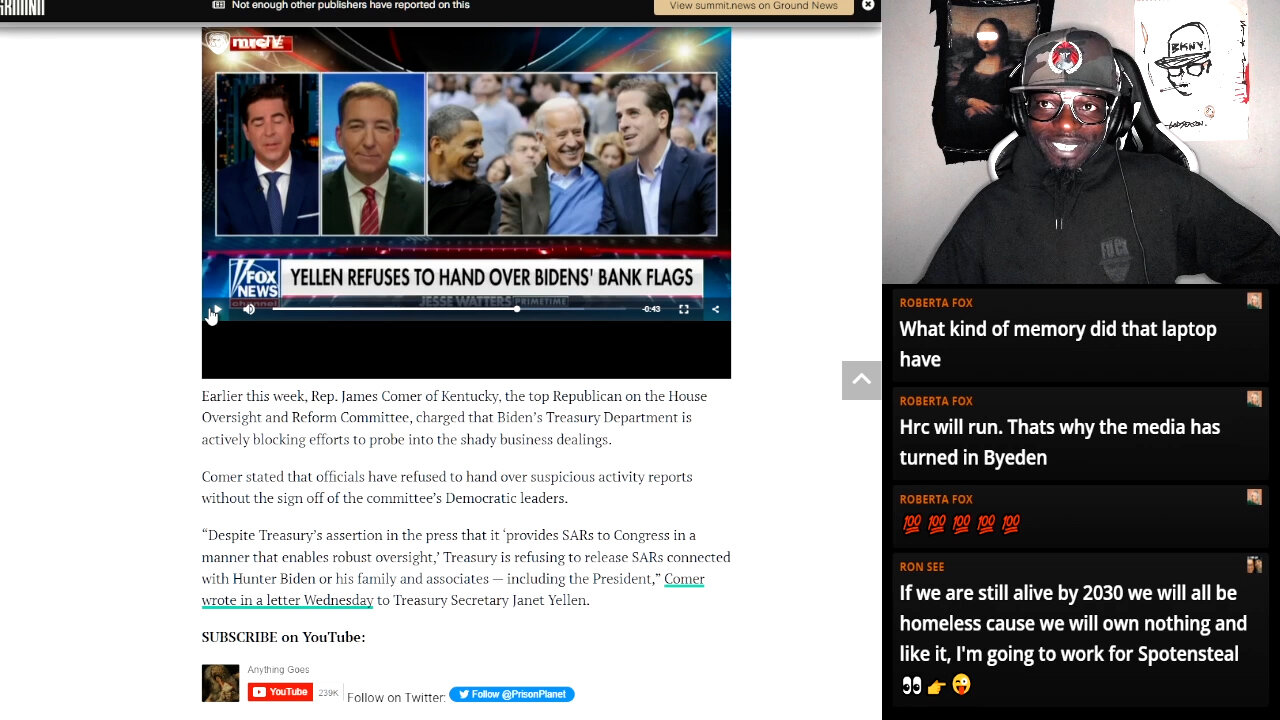Click the 239K subscriber count
This screenshot has width=1280, height=720.
[x=328, y=693]
